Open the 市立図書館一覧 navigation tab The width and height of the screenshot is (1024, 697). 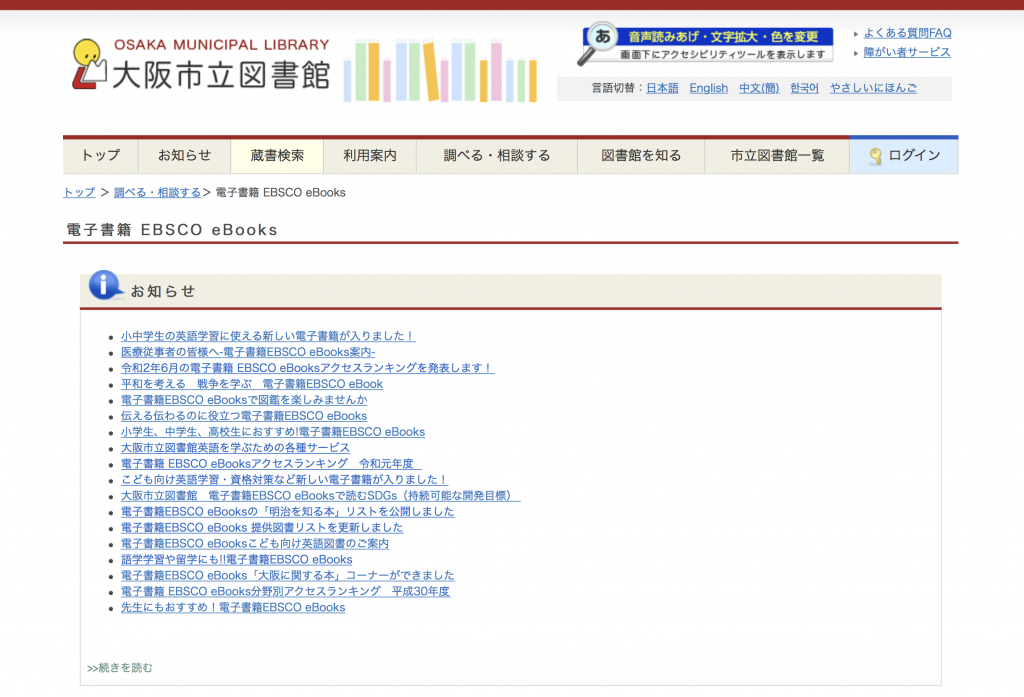777,155
